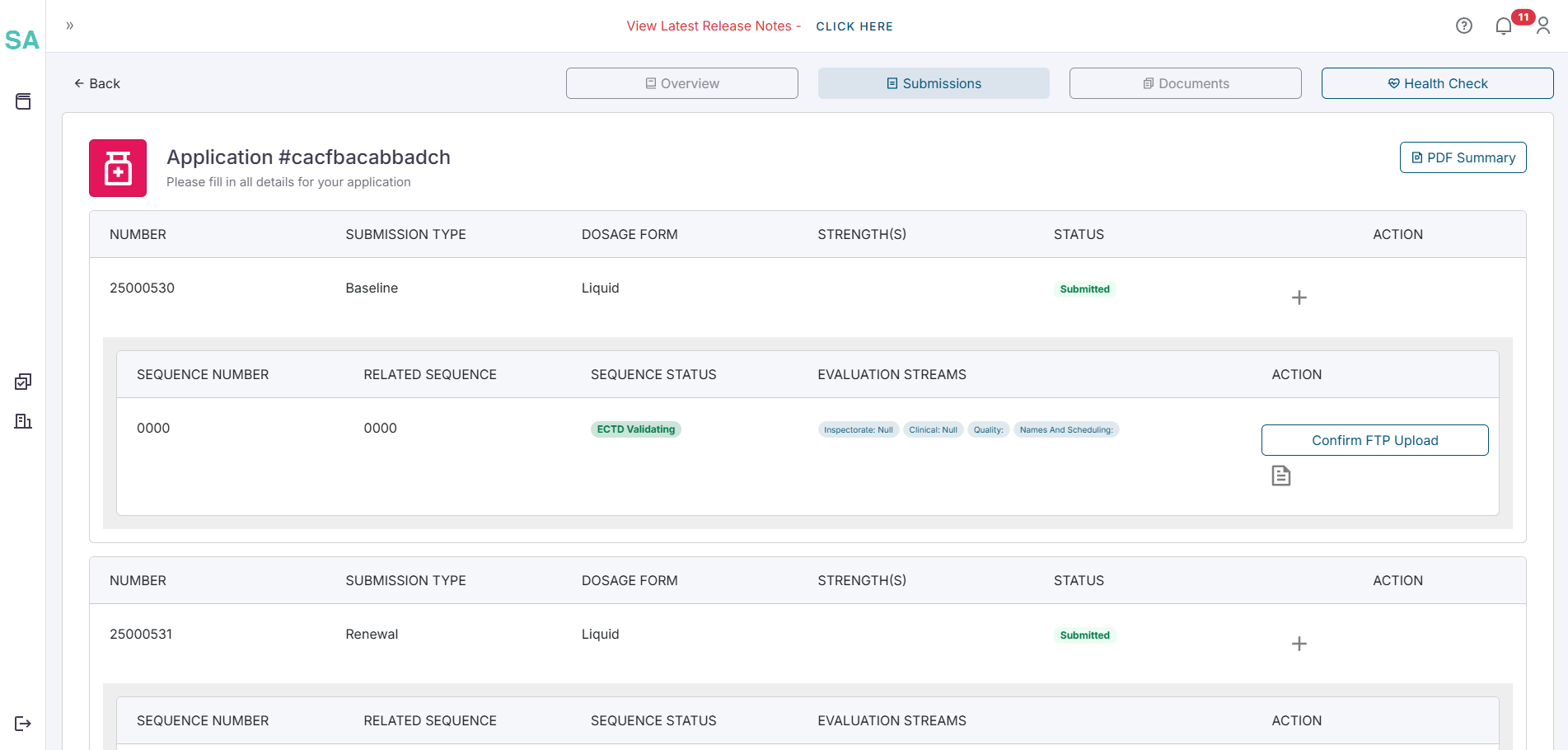Expand plus icon for submission 25000531
The height and width of the screenshot is (750, 1568).
click(1299, 644)
